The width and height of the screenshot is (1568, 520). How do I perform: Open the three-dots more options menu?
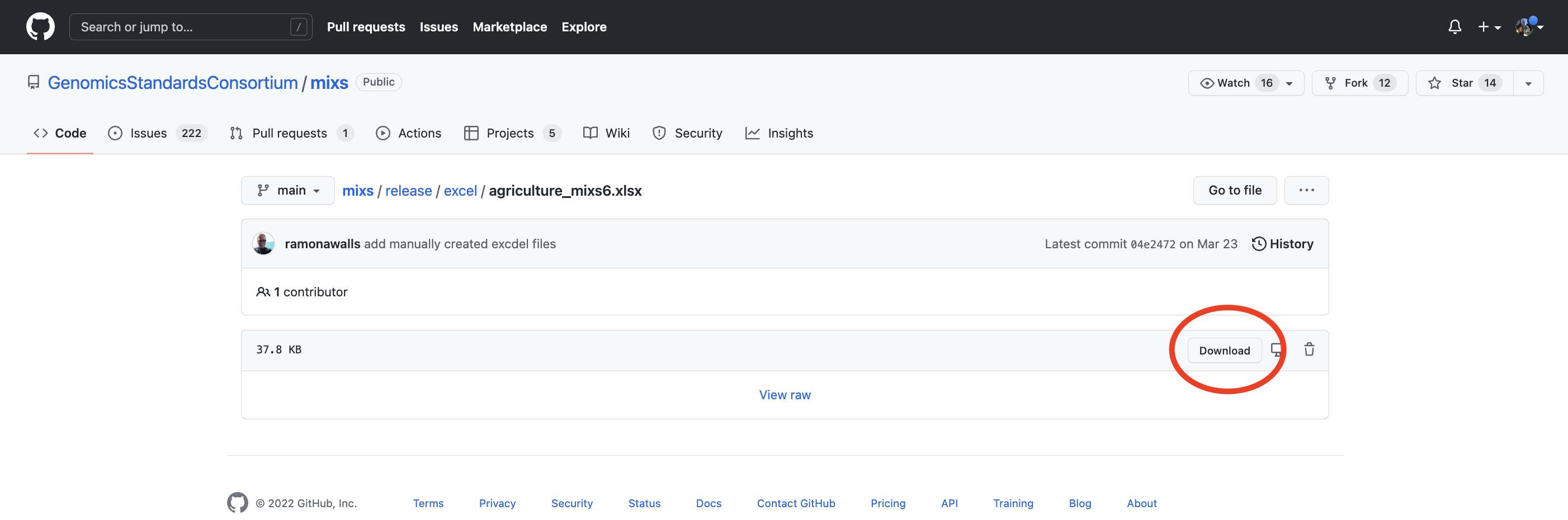1306,191
